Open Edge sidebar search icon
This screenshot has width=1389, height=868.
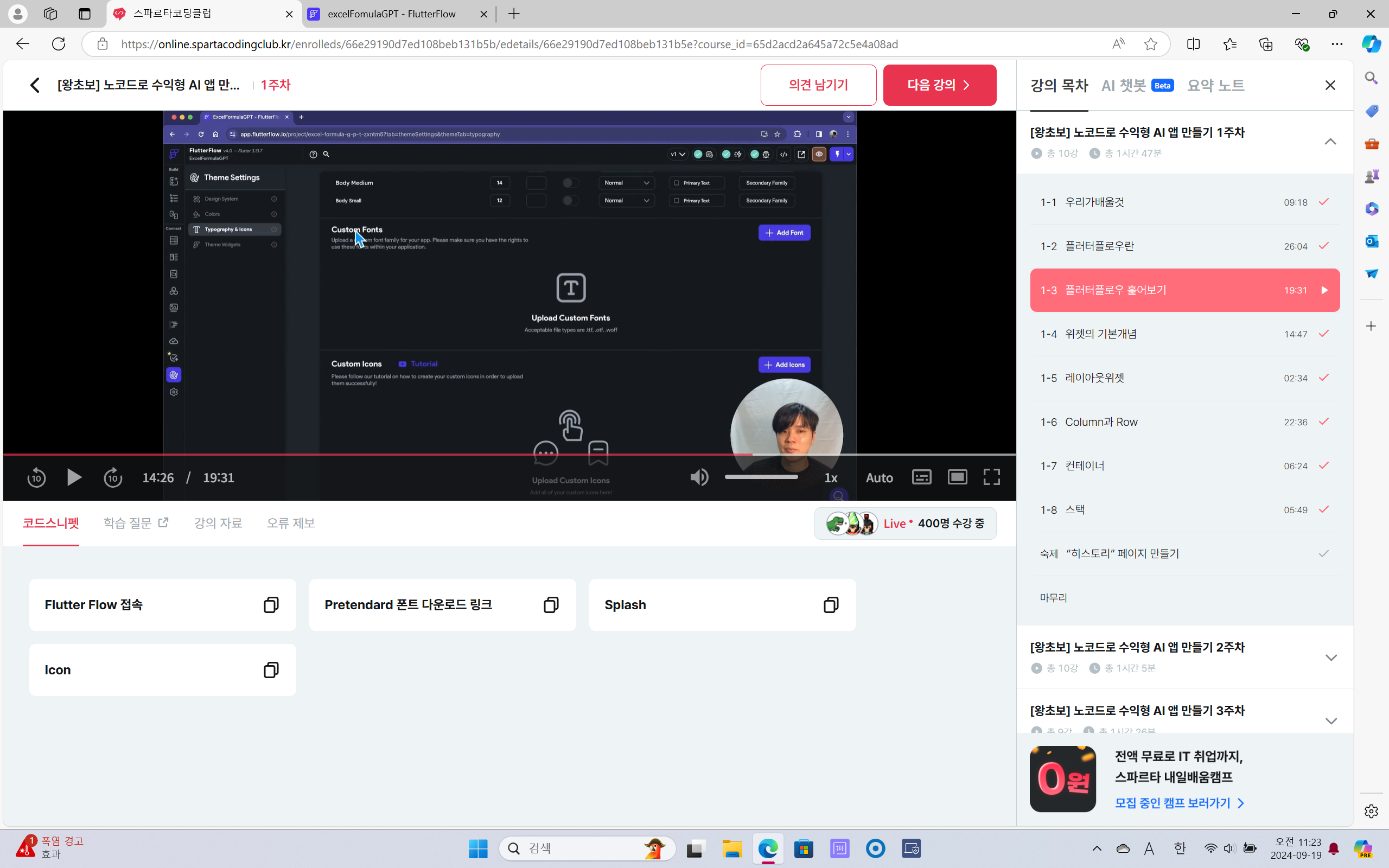(1371, 78)
